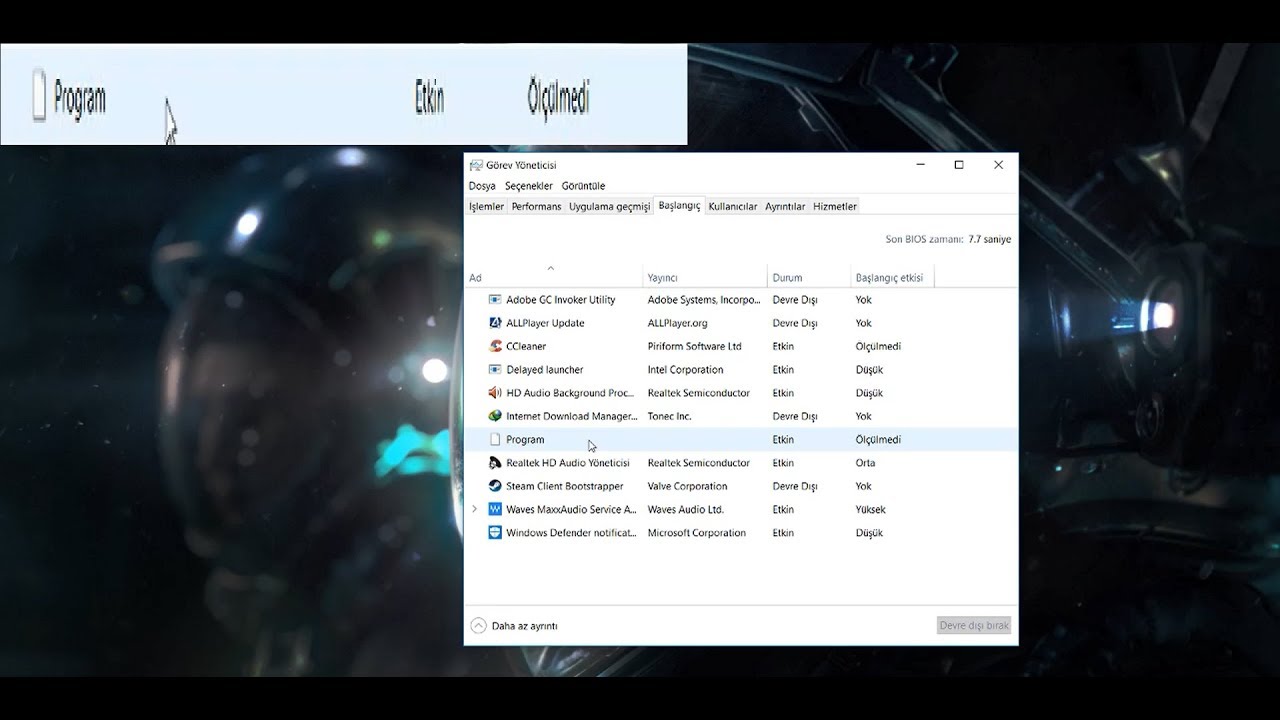Click the Realtek HD Audio Yöneticisi icon
Viewport: 1280px width, 720px height.
point(494,463)
